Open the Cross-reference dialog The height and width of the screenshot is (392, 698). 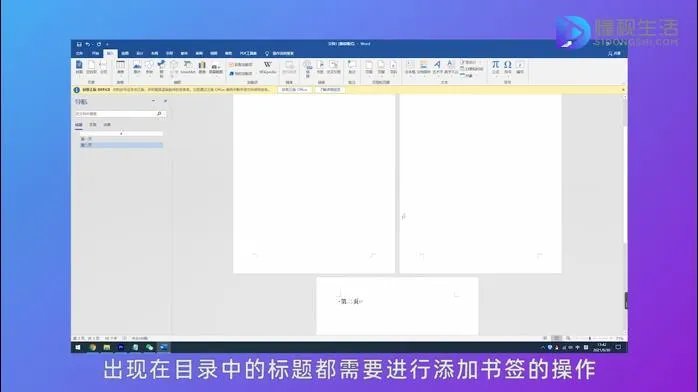point(333,67)
